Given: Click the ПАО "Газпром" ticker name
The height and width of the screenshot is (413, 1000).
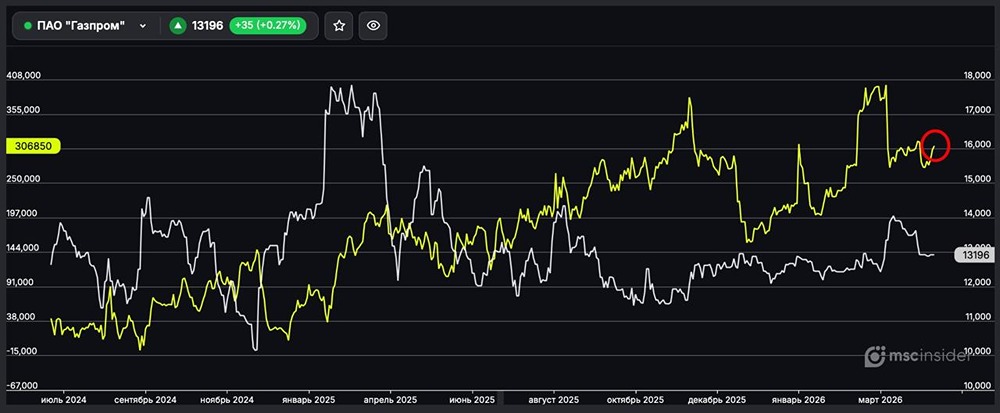Looking at the screenshot, I should pos(82,26).
